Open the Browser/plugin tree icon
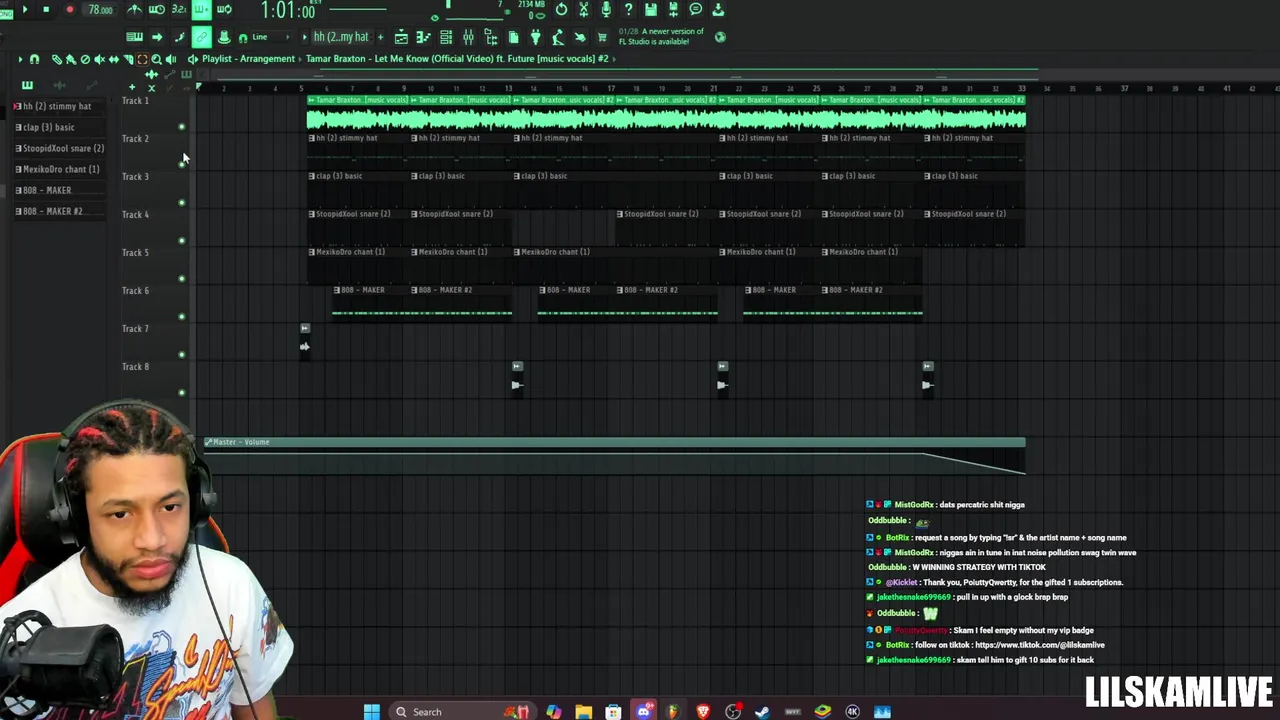The width and height of the screenshot is (1280, 720). pos(491,38)
